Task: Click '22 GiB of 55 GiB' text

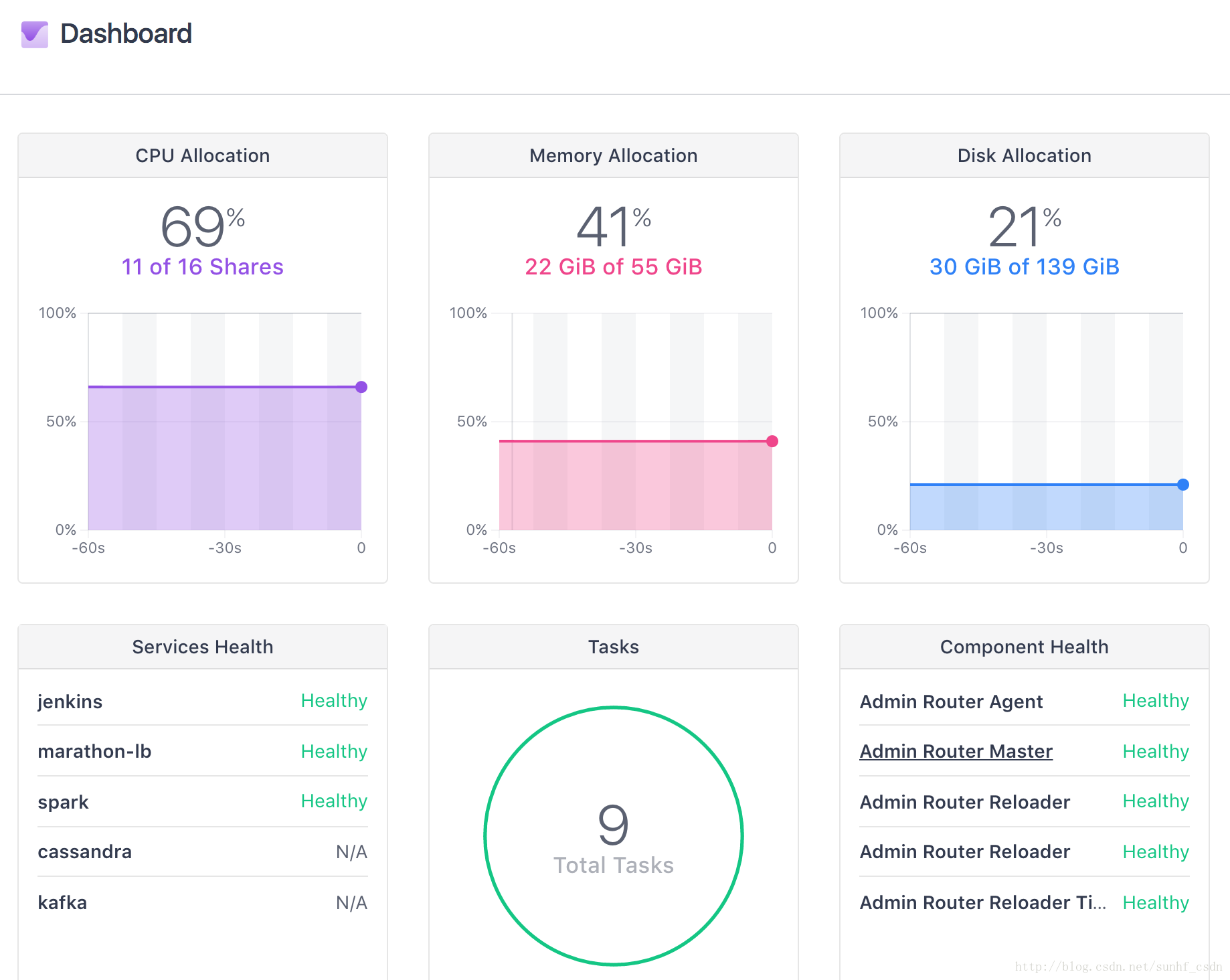Action: pos(614,266)
